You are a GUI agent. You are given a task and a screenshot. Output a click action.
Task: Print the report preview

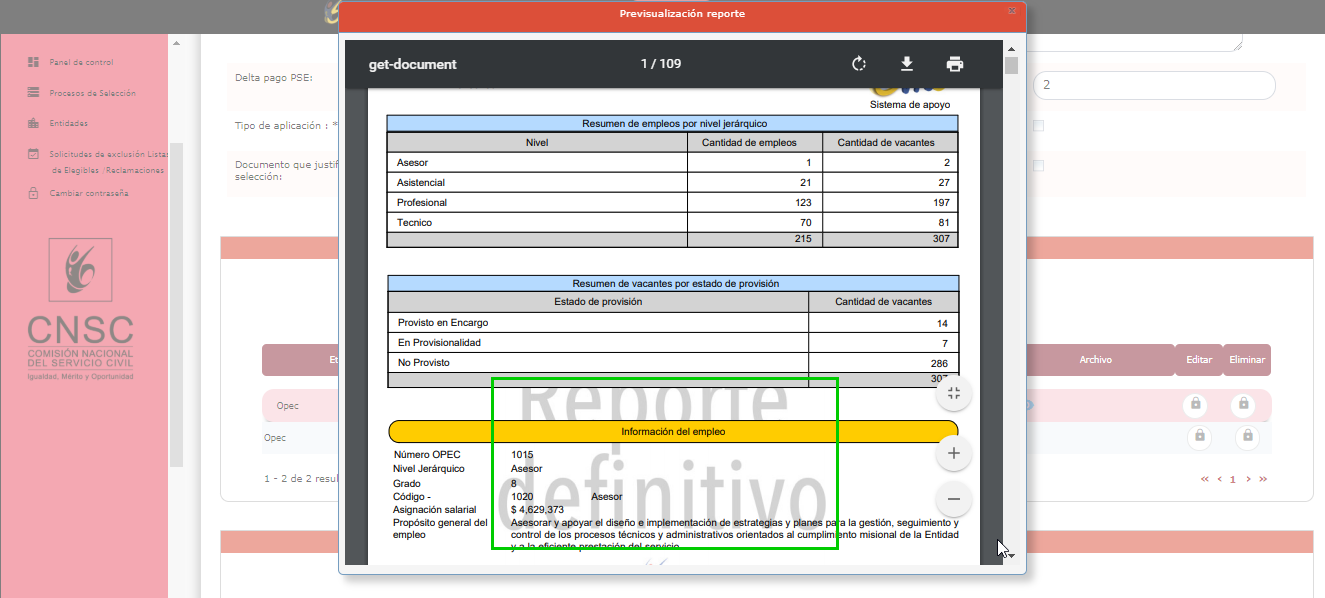click(x=955, y=64)
